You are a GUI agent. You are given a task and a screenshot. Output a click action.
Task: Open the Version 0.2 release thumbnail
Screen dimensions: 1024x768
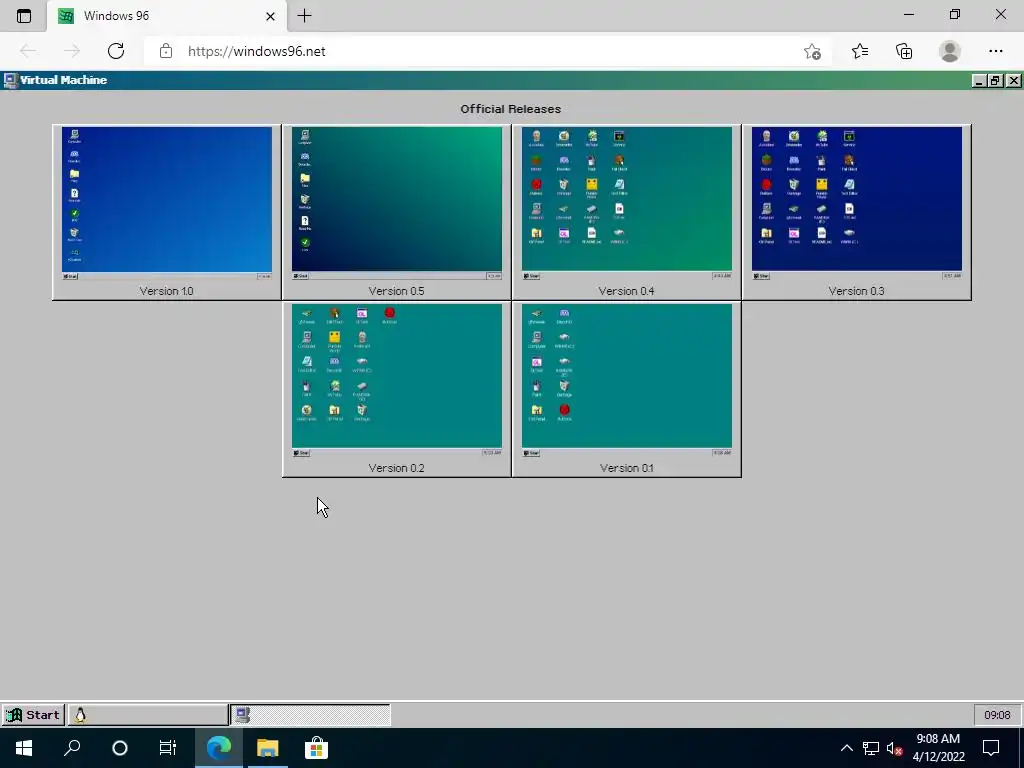coord(396,389)
